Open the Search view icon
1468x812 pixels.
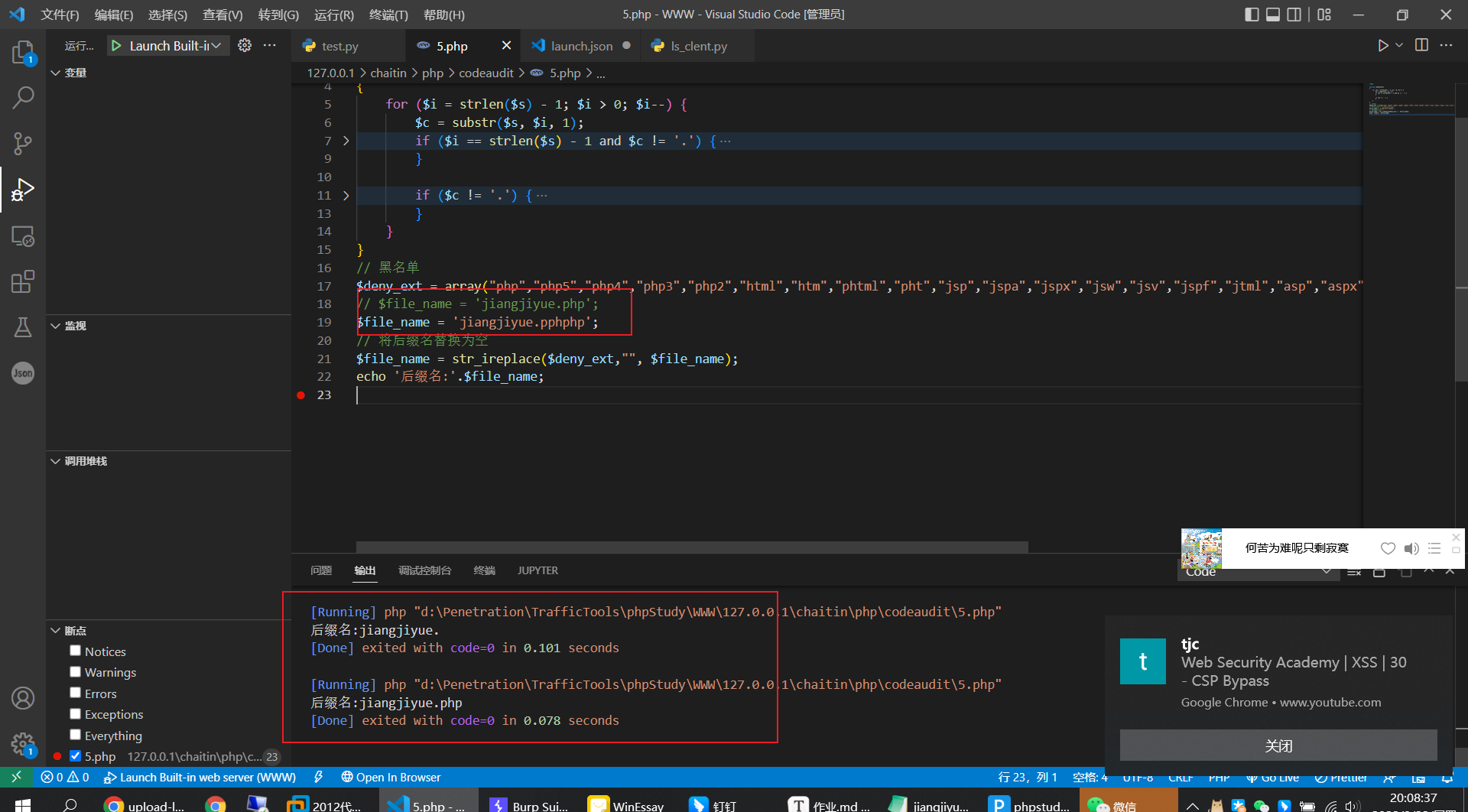(23, 98)
